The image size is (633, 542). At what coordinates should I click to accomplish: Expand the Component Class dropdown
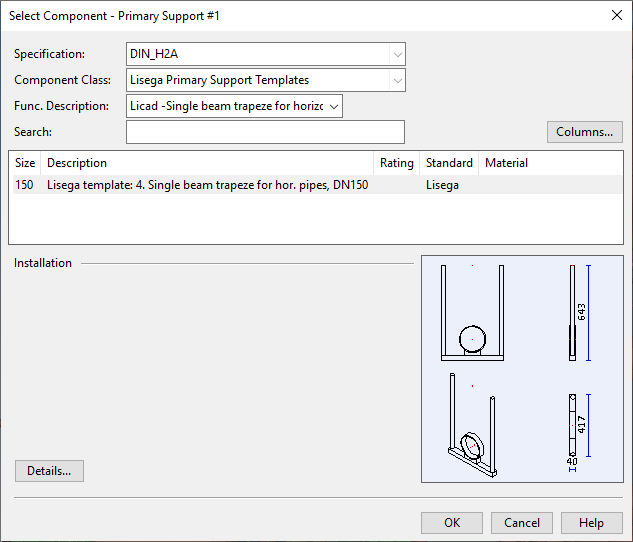tap(265, 80)
